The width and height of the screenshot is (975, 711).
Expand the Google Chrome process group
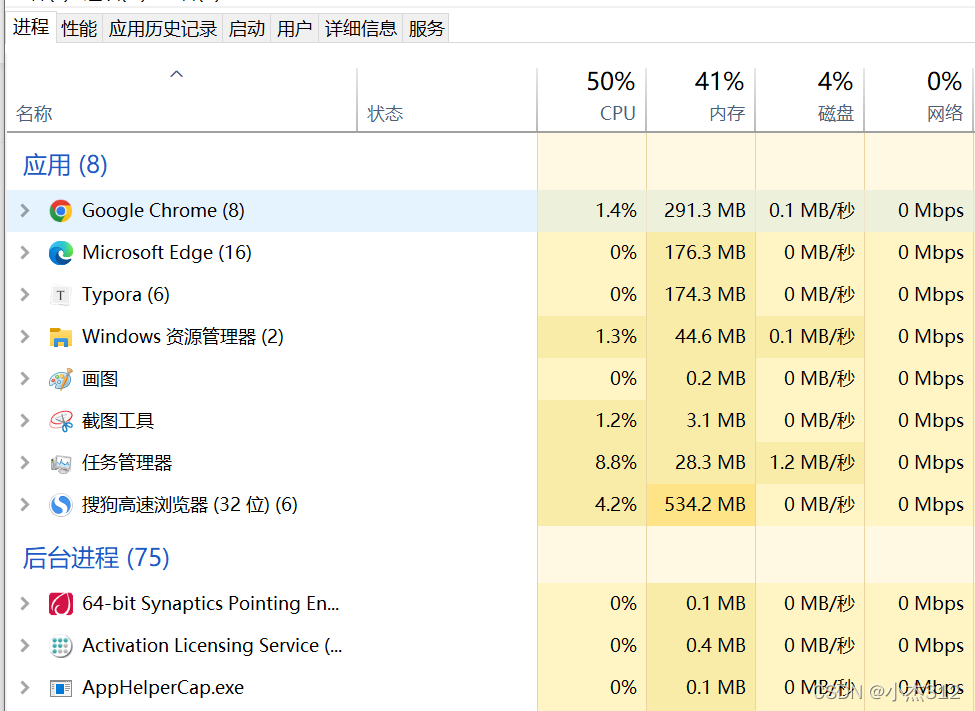coord(26,211)
